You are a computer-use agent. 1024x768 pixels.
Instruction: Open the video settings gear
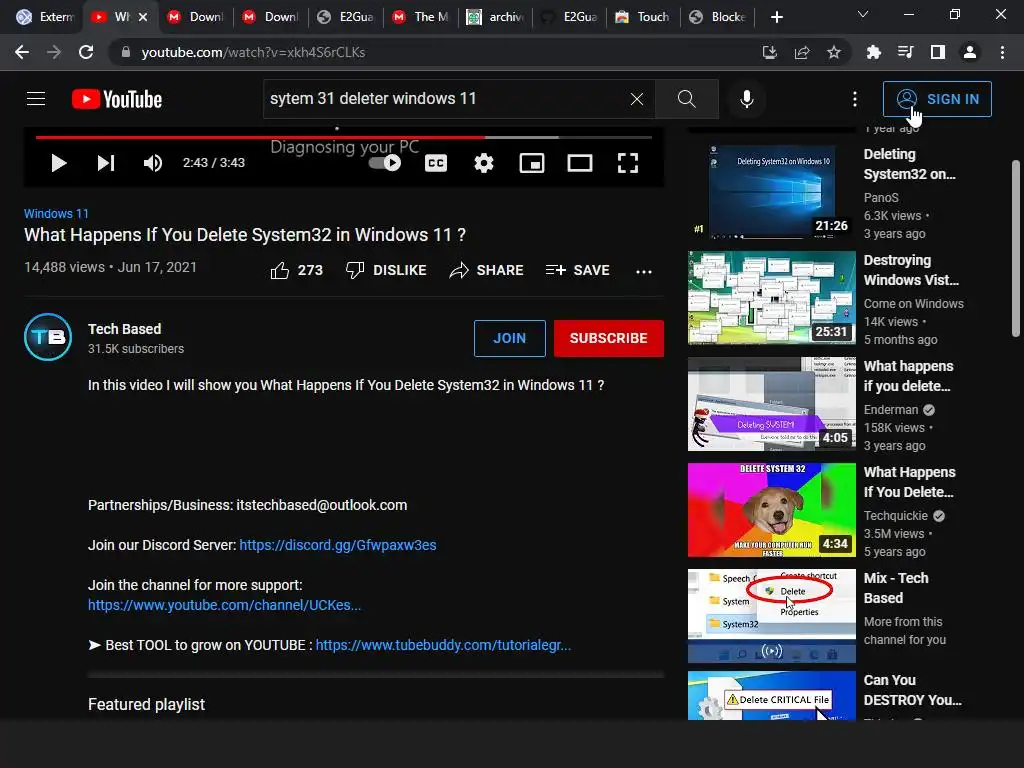click(483, 163)
